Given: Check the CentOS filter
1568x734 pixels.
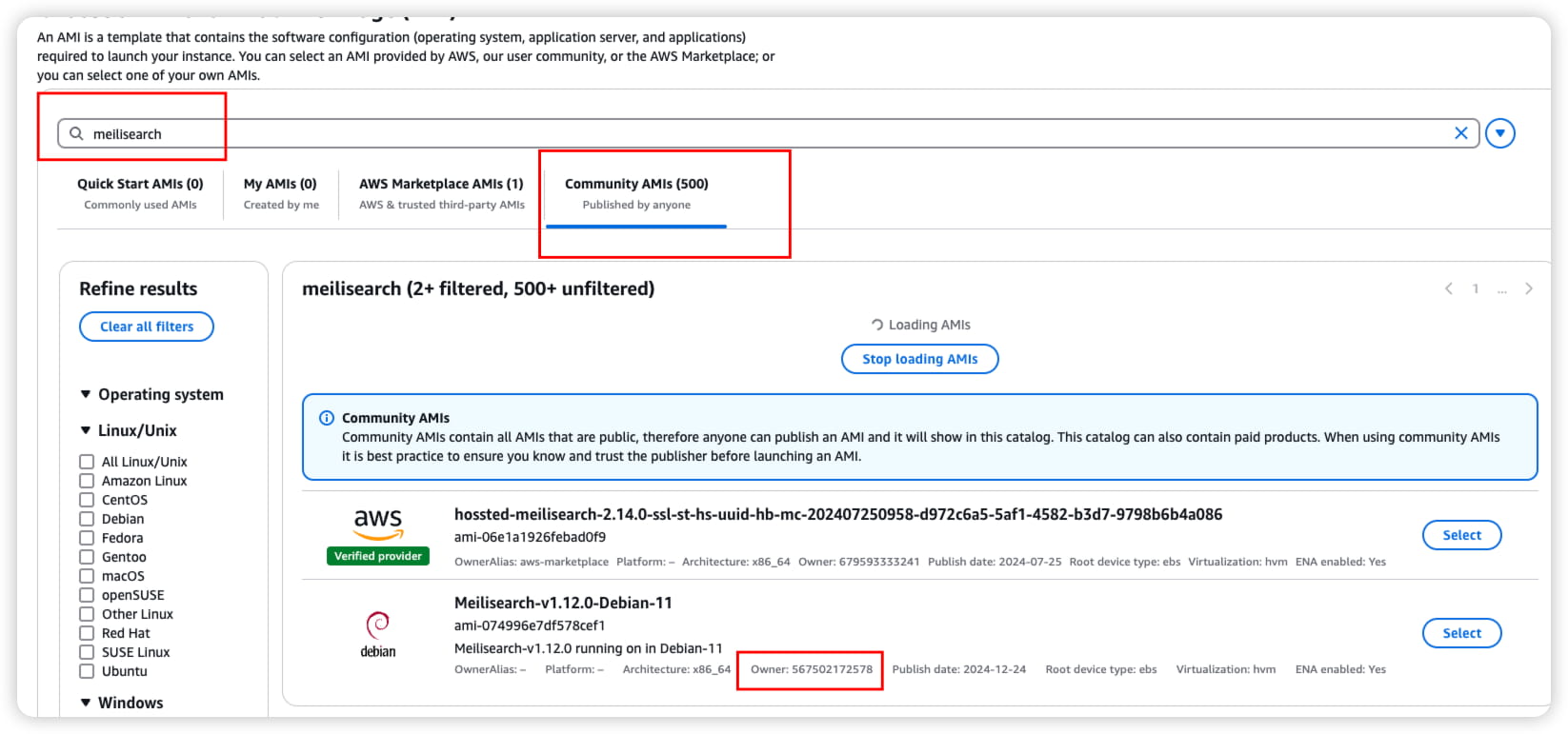Looking at the screenshot, I should [x=87, y=500].
